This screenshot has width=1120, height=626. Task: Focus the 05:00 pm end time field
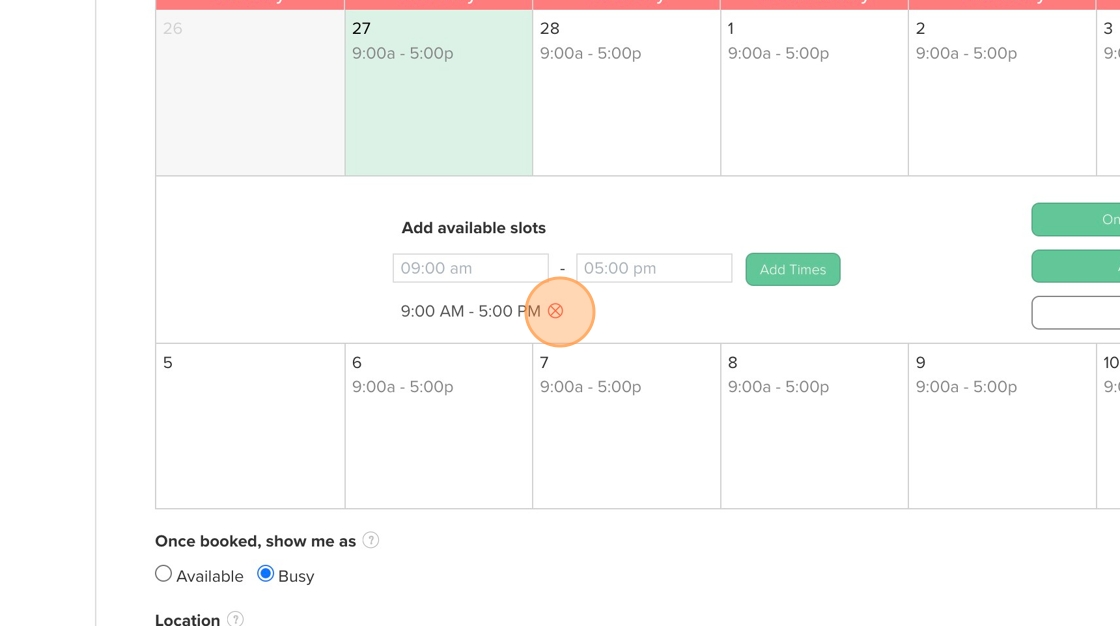pos(654,268)
